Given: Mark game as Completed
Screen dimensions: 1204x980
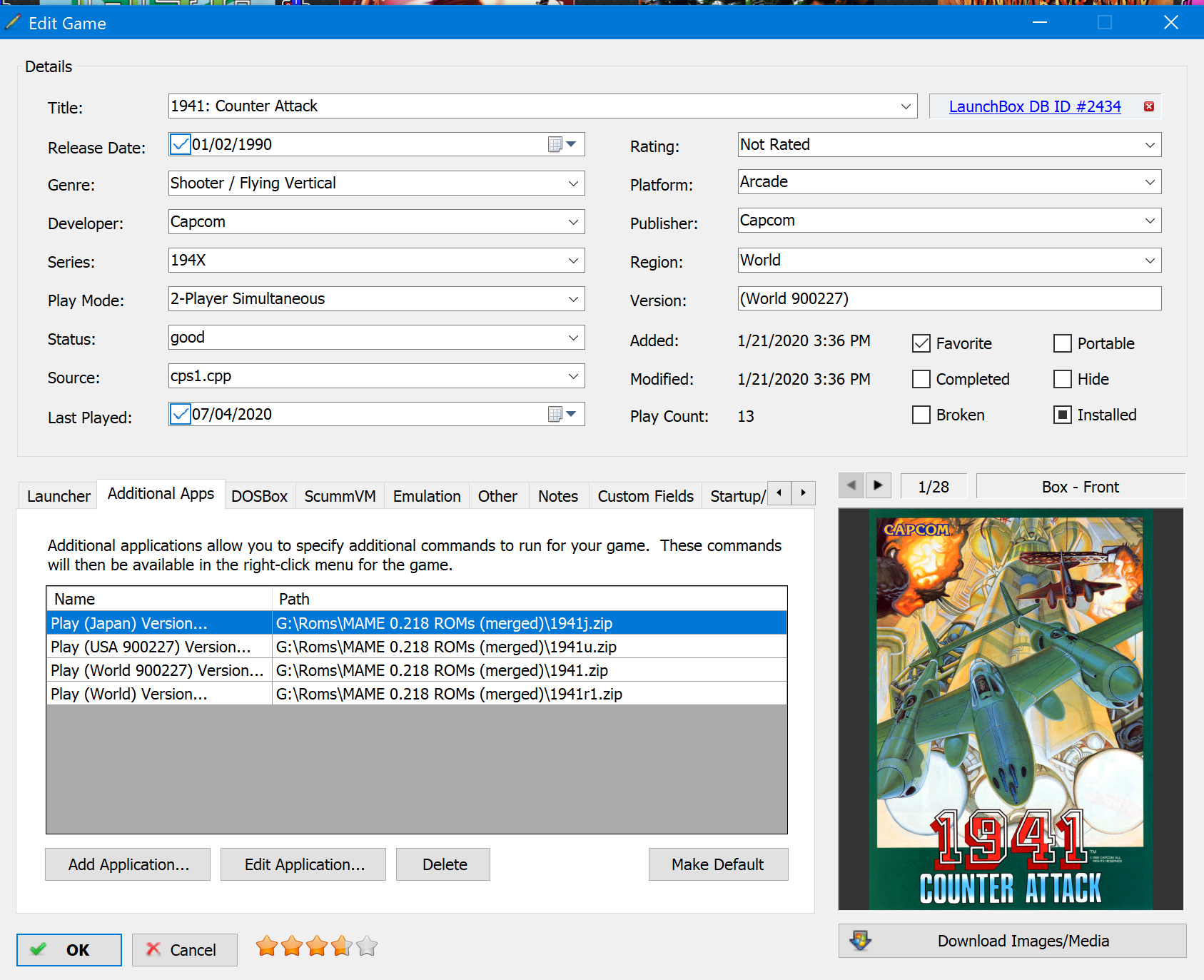Looking at the screenshot, I should coord(921,379).
